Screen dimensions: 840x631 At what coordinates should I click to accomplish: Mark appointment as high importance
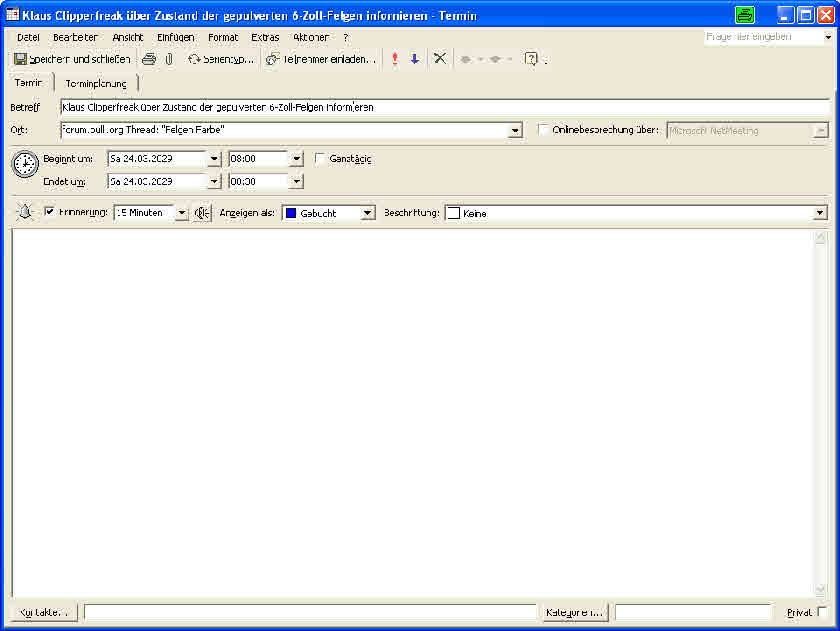(x=395, y=59)
